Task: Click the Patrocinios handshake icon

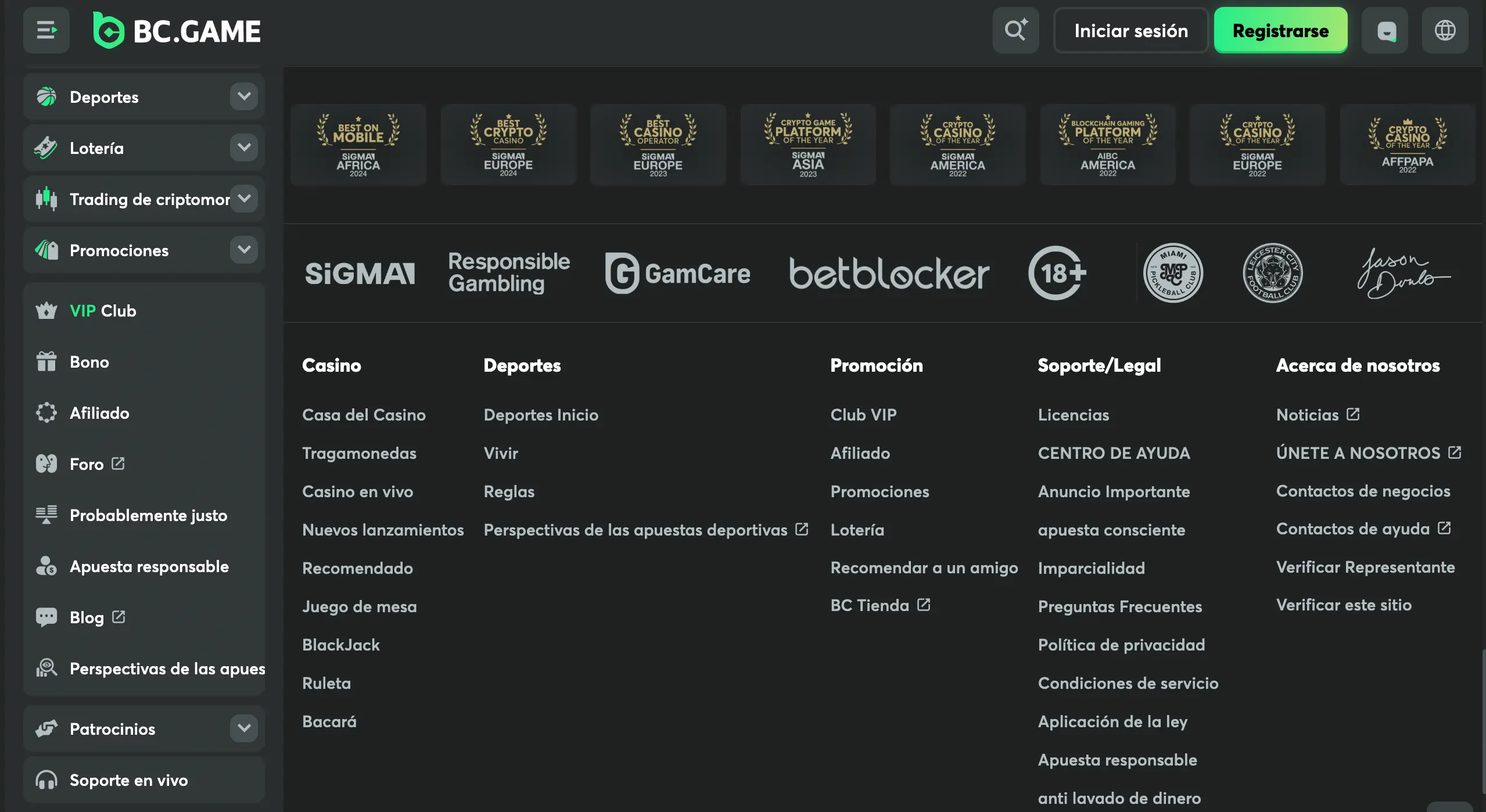Action: (46, 728)
